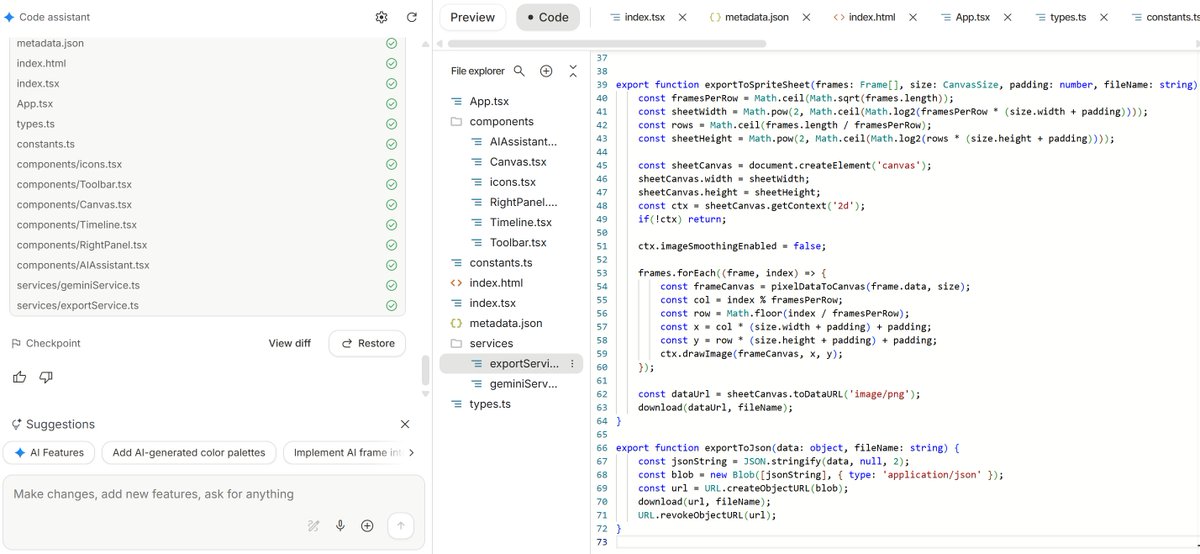
Task: Open the exportService file options menu
Action: point(572,364)
